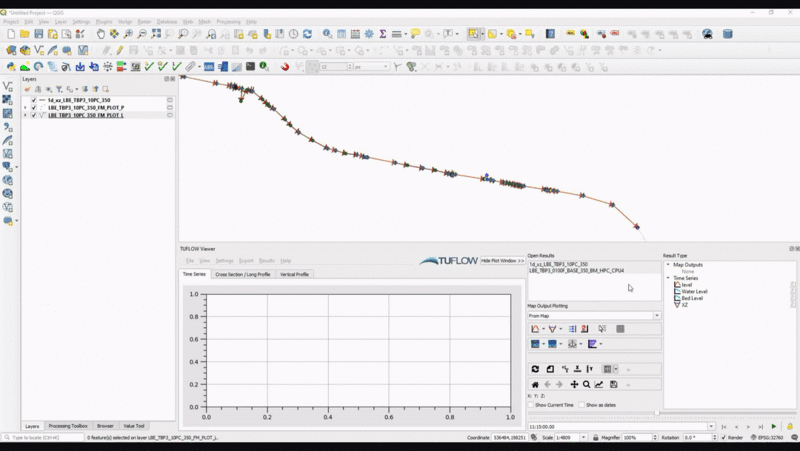Open the Processing menu

pos(227,21)
